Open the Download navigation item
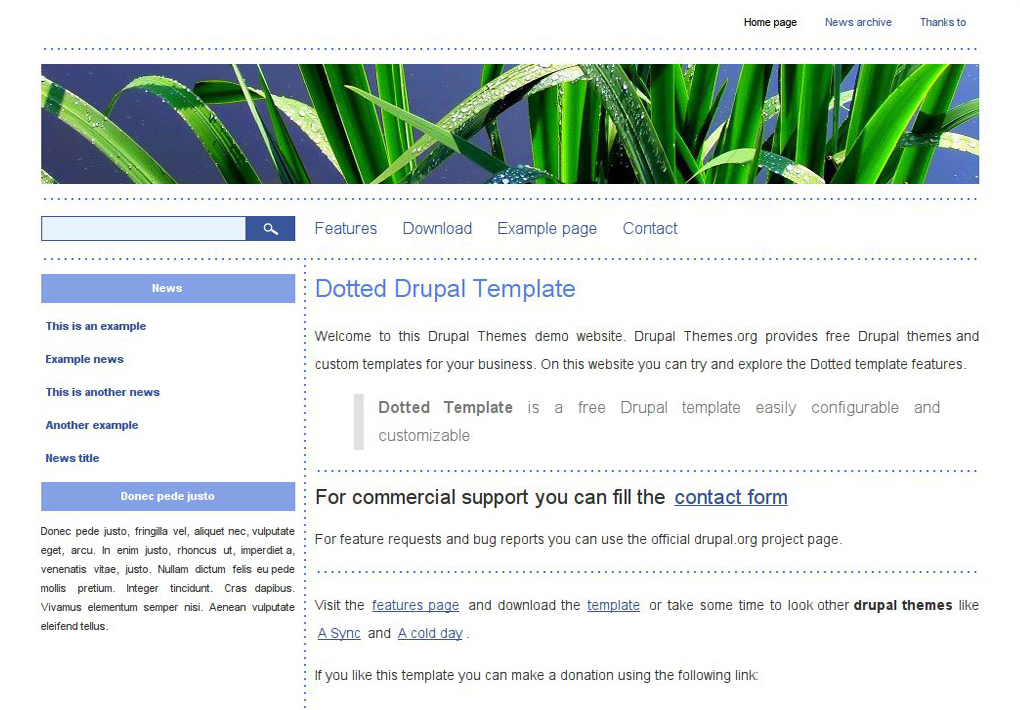This screenshot has width=1020, height=710. 437,228
